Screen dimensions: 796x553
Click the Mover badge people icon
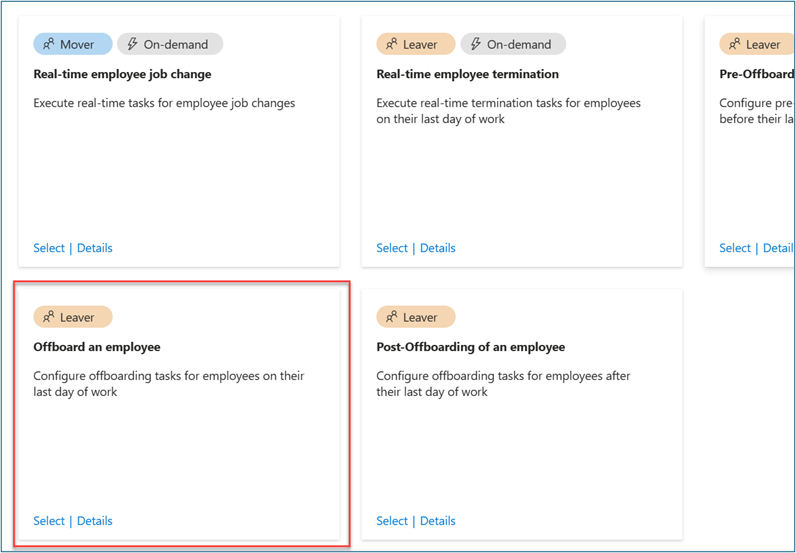(48, 44)
